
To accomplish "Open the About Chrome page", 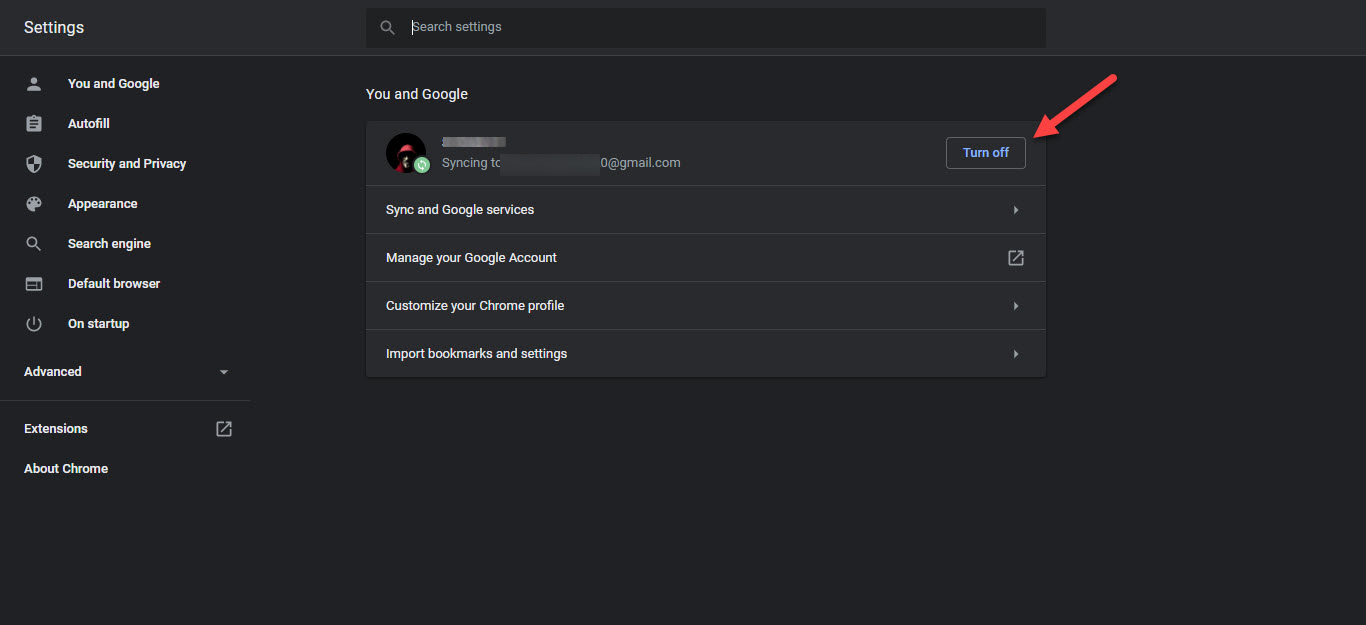I will pyautogui.click(x=66, y=469).
